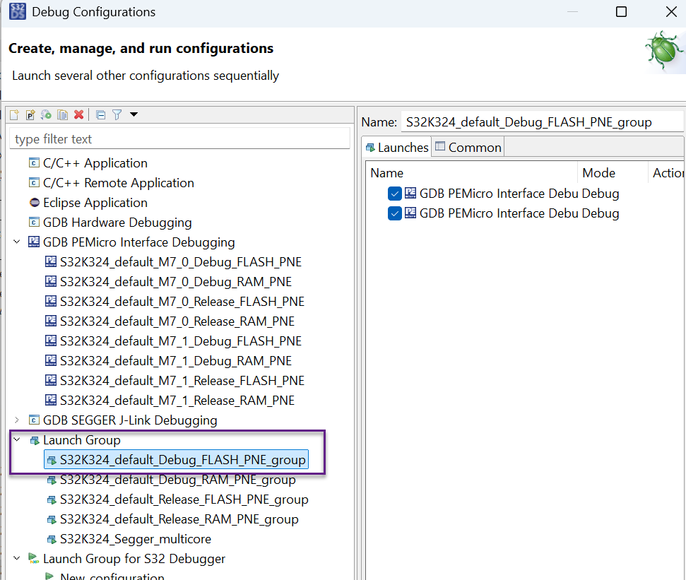Click the Duplicate configuration icon
Screen dimensions: 686x580
click(x=63, y=115)
